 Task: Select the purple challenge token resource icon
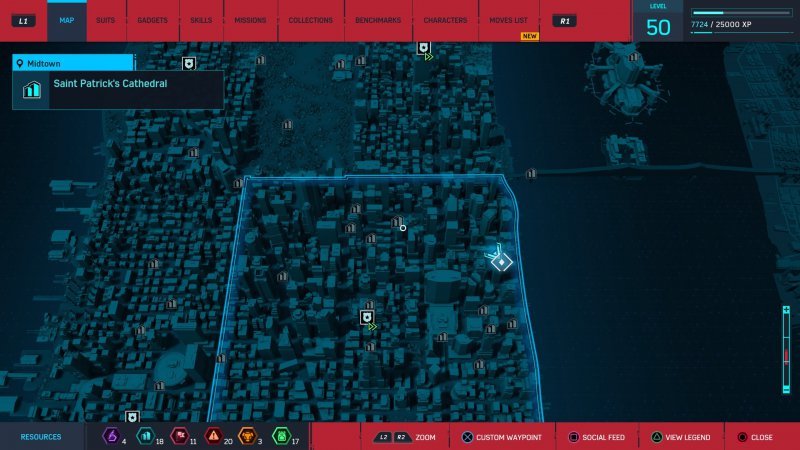[112, 436]
